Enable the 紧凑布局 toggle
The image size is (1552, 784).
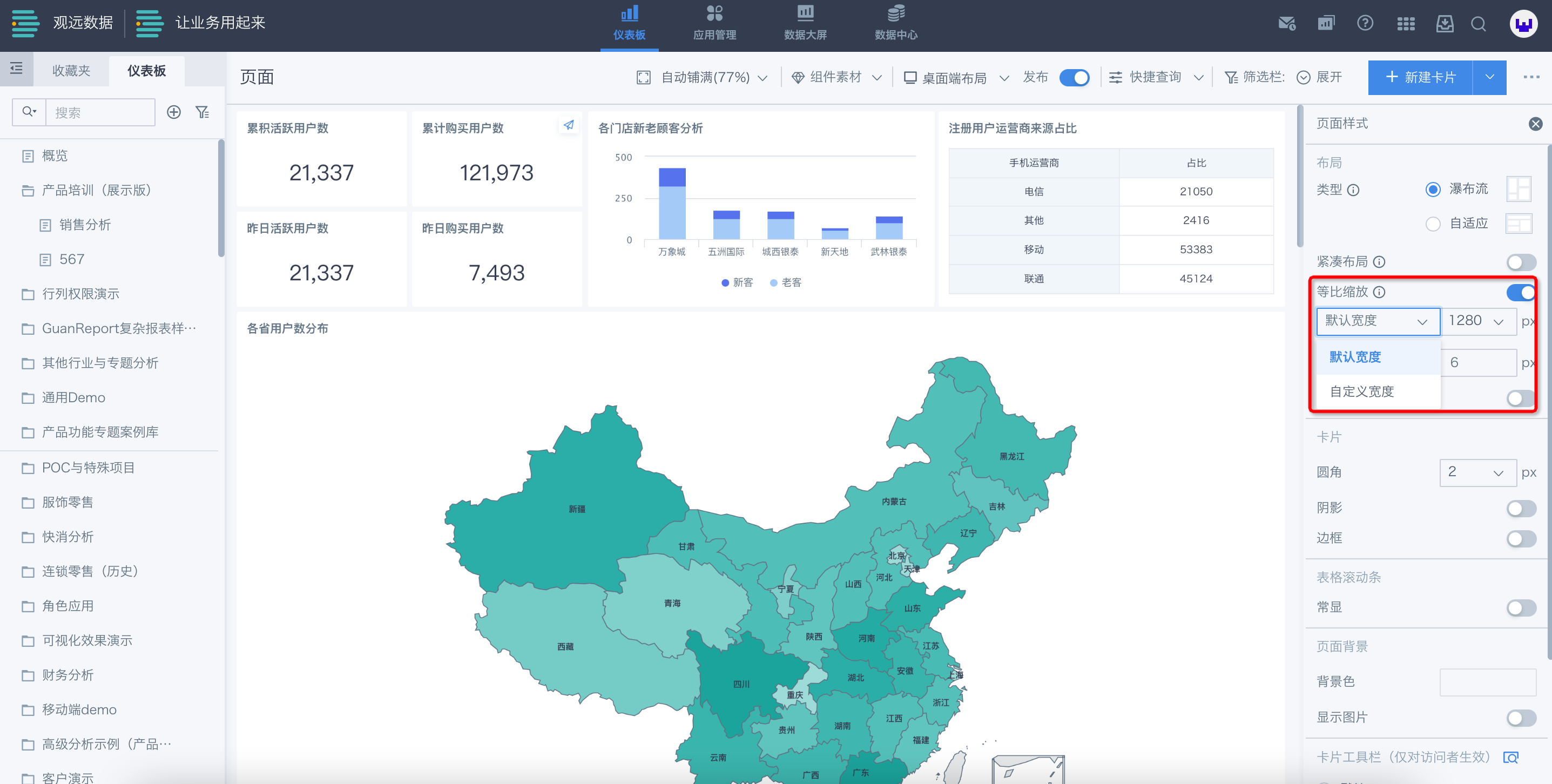point(1521,262)
